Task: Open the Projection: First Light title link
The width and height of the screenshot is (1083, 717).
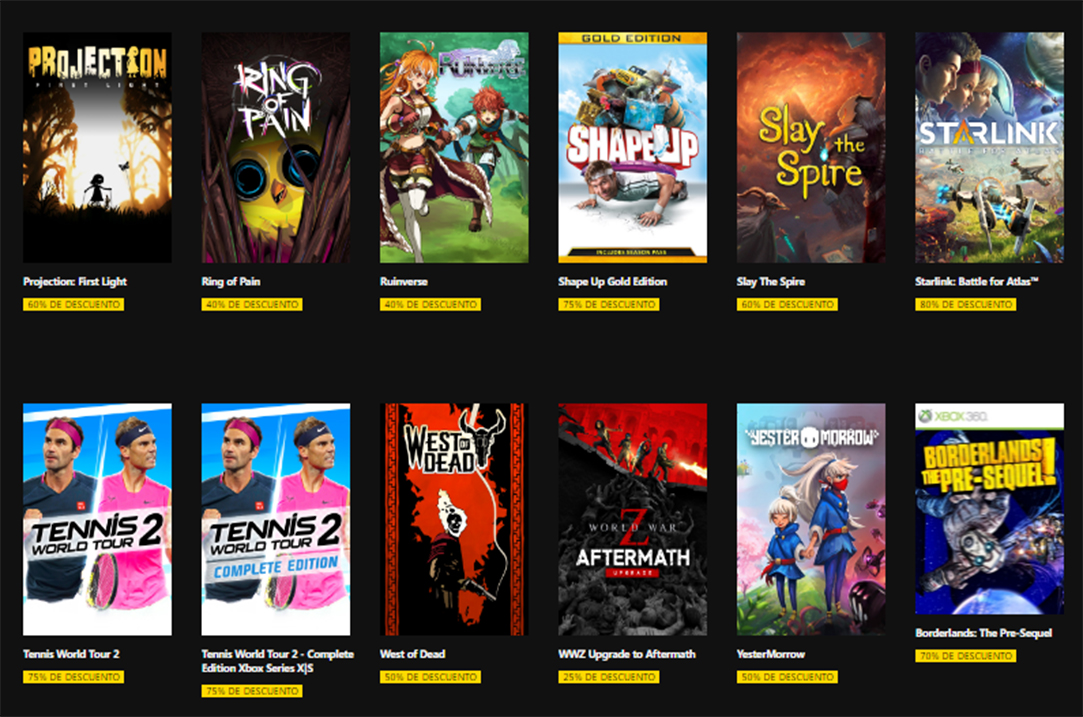Action: [x=75, y=281]
